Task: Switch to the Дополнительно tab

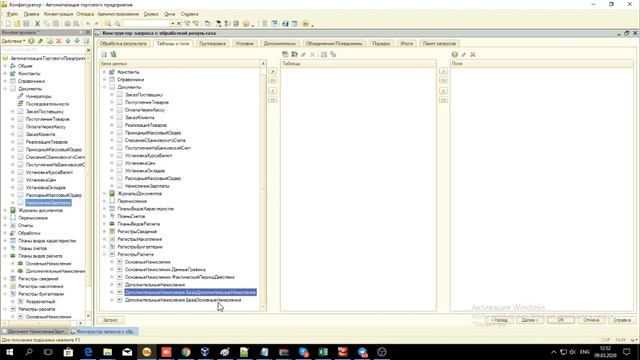Action: point(280,43)
